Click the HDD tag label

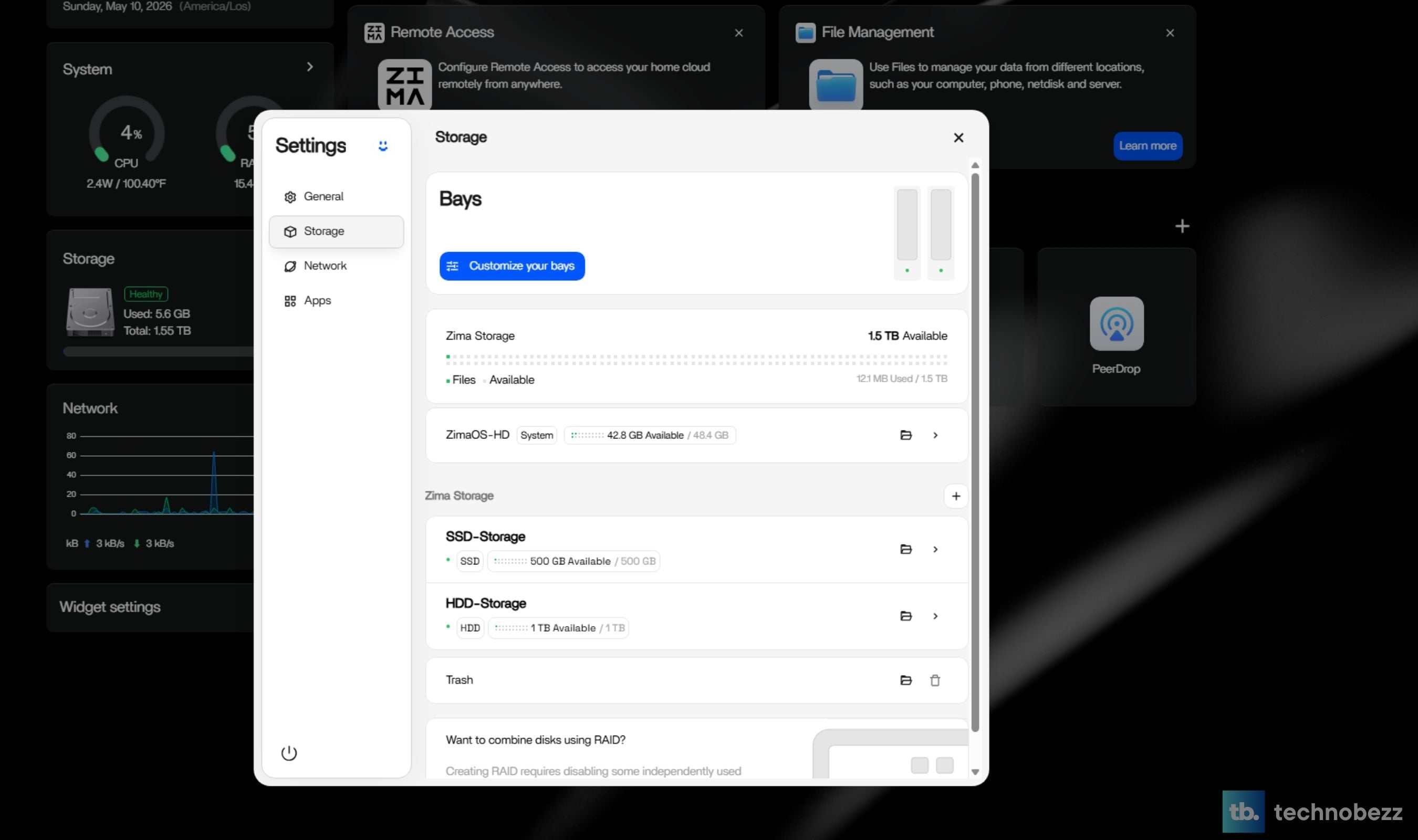(x=470, y=628)
